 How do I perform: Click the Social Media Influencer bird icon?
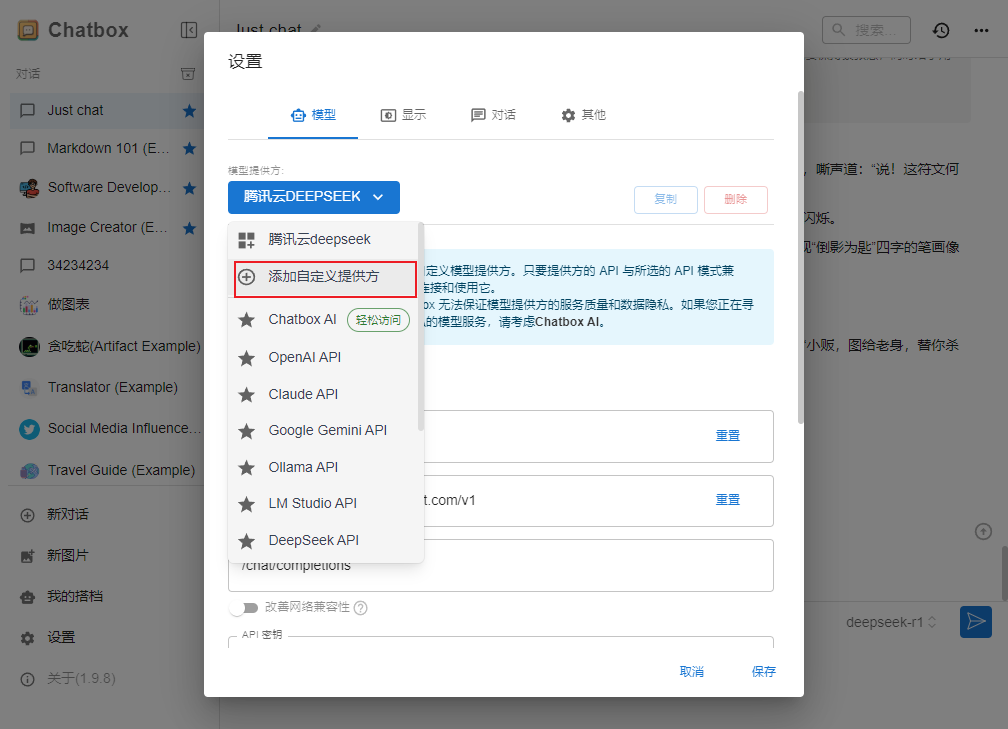[29, 429]
